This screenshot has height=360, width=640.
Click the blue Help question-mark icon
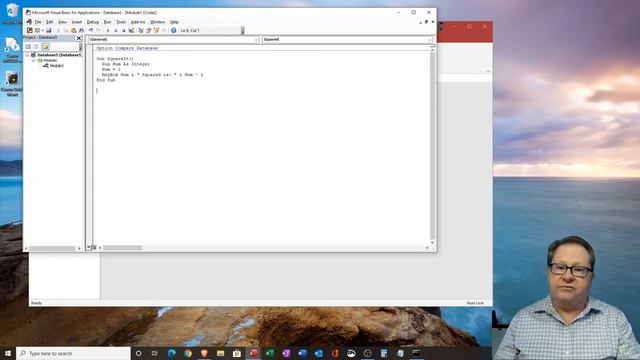coord(173,31)
